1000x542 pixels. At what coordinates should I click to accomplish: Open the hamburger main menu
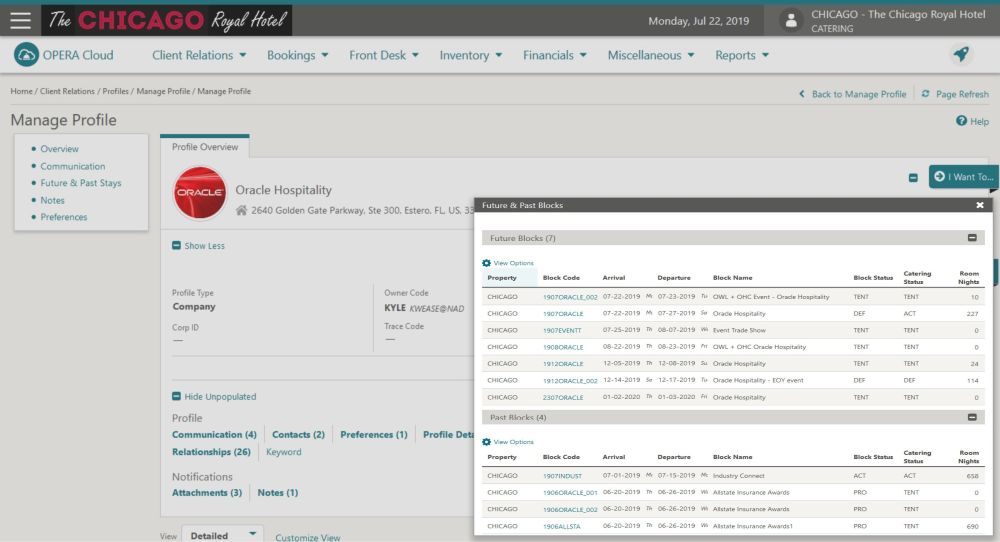20,20
